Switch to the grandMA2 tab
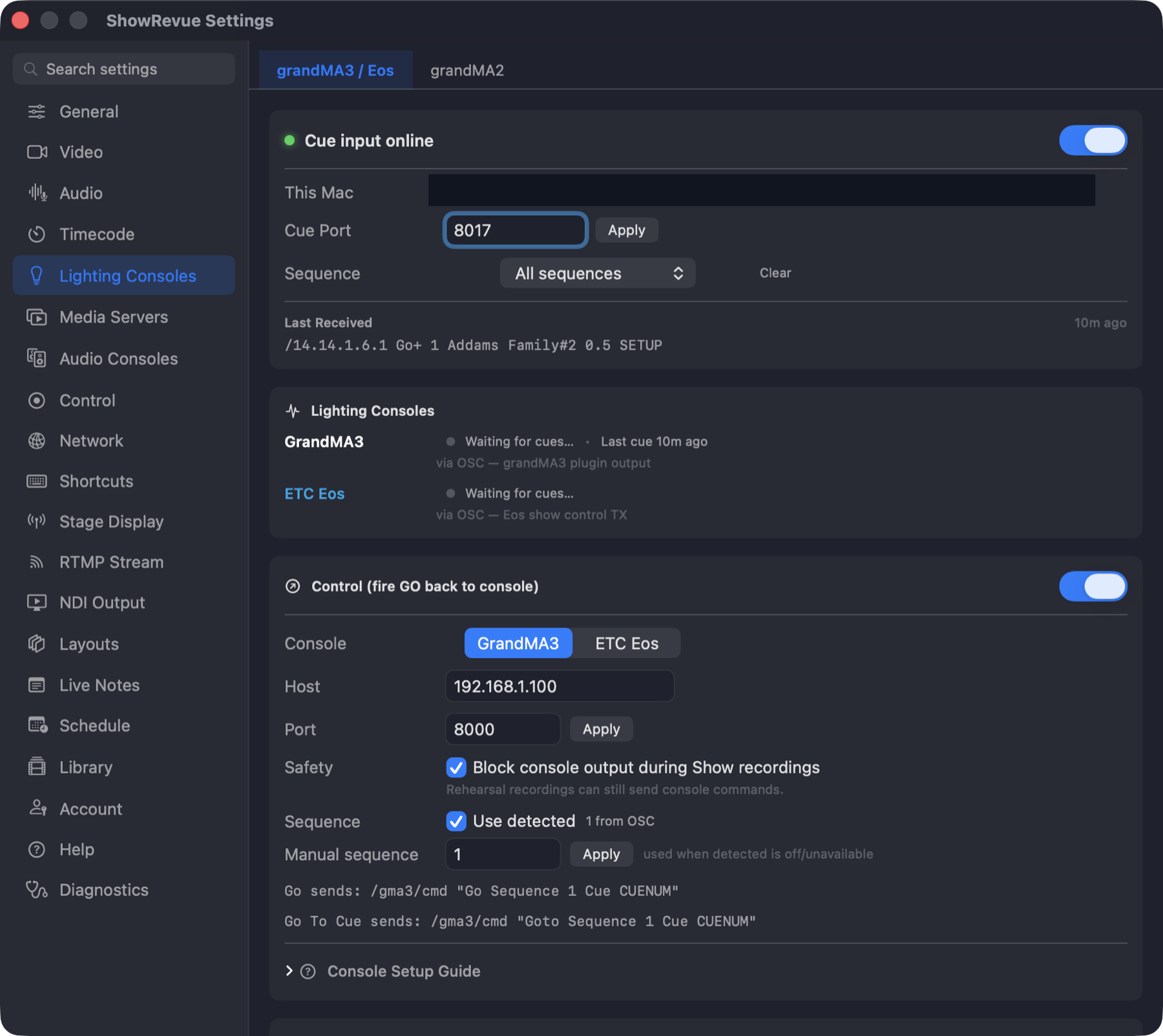 467,70
